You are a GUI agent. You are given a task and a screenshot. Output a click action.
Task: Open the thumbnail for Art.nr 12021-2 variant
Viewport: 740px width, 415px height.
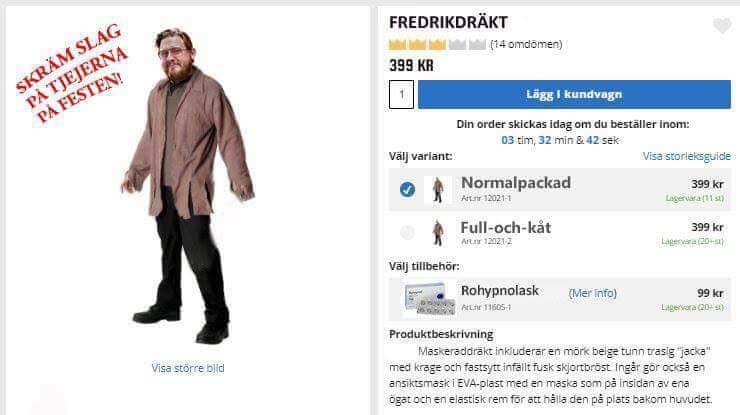(437, 233)
